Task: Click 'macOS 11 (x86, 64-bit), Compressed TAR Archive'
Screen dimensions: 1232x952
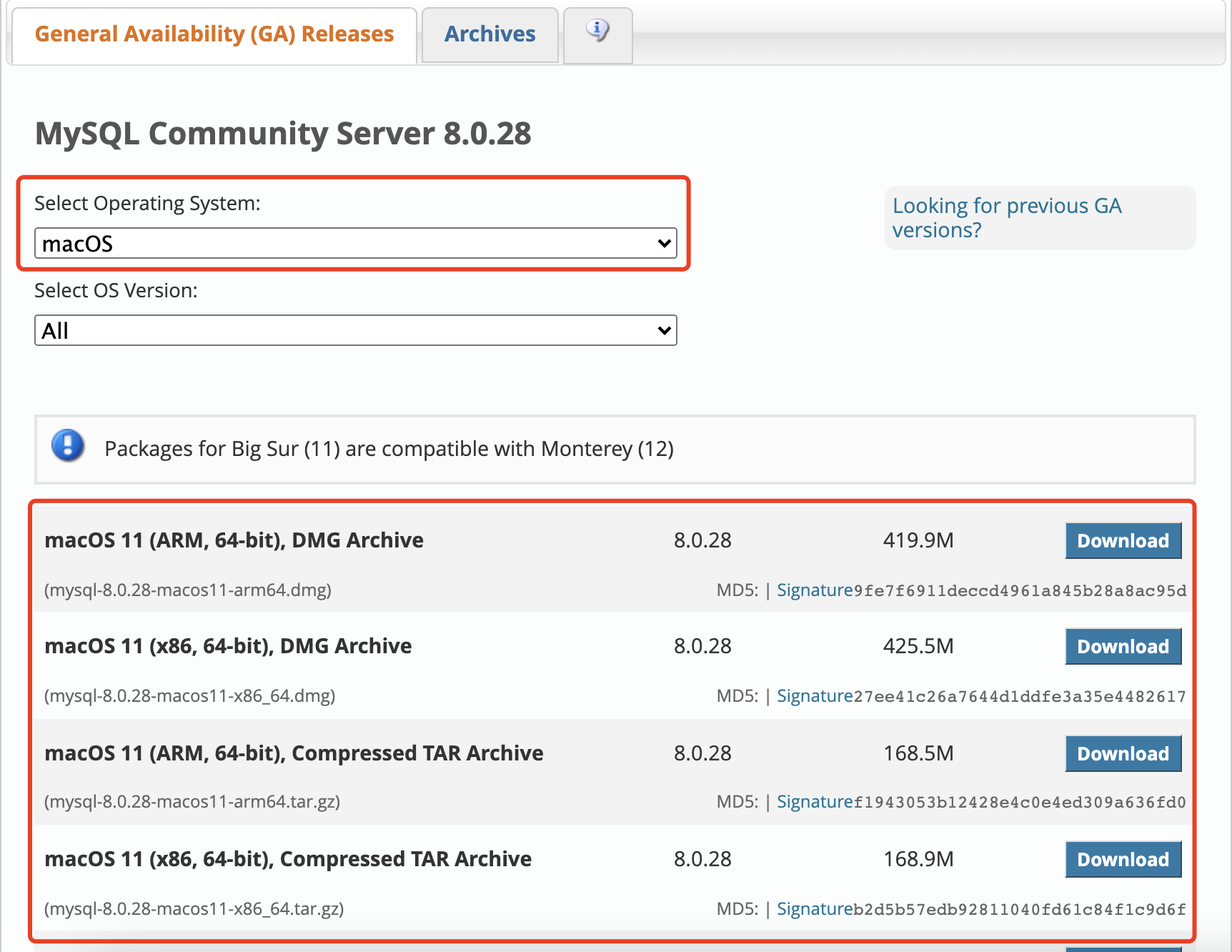Action: click(x=288, y=859)
